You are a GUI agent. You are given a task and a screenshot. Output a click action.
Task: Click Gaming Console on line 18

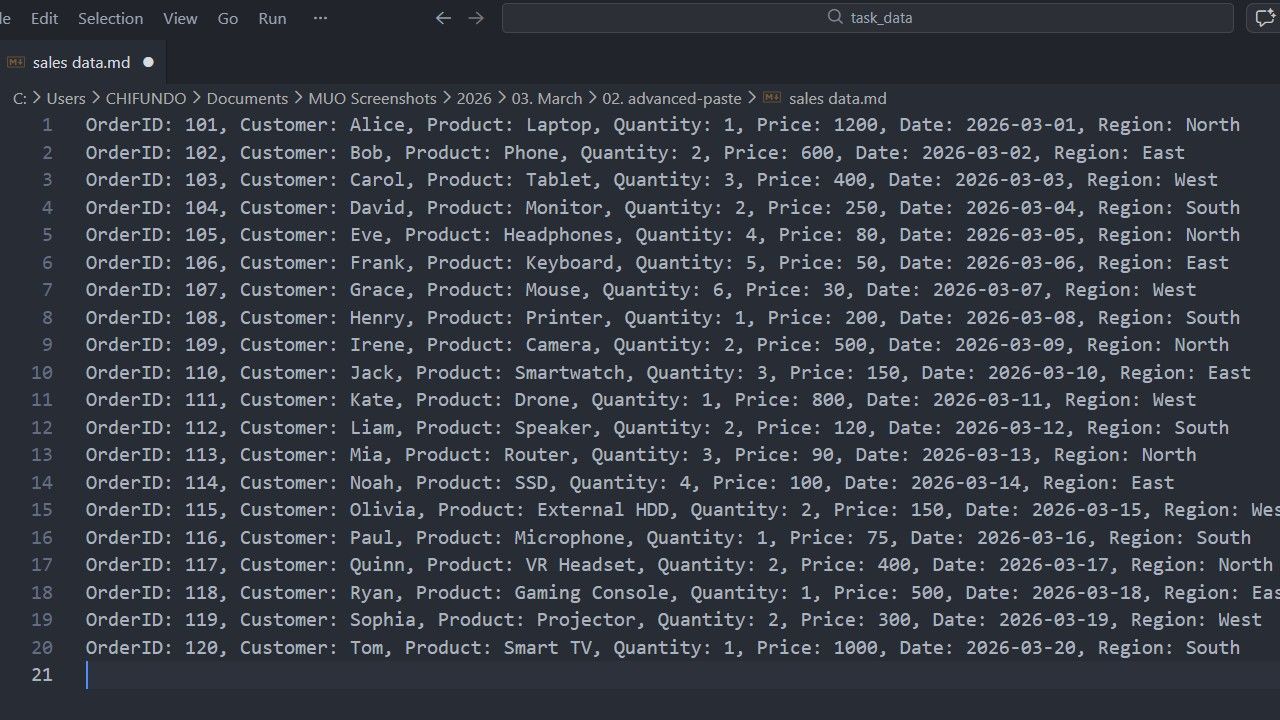[592, 592]
